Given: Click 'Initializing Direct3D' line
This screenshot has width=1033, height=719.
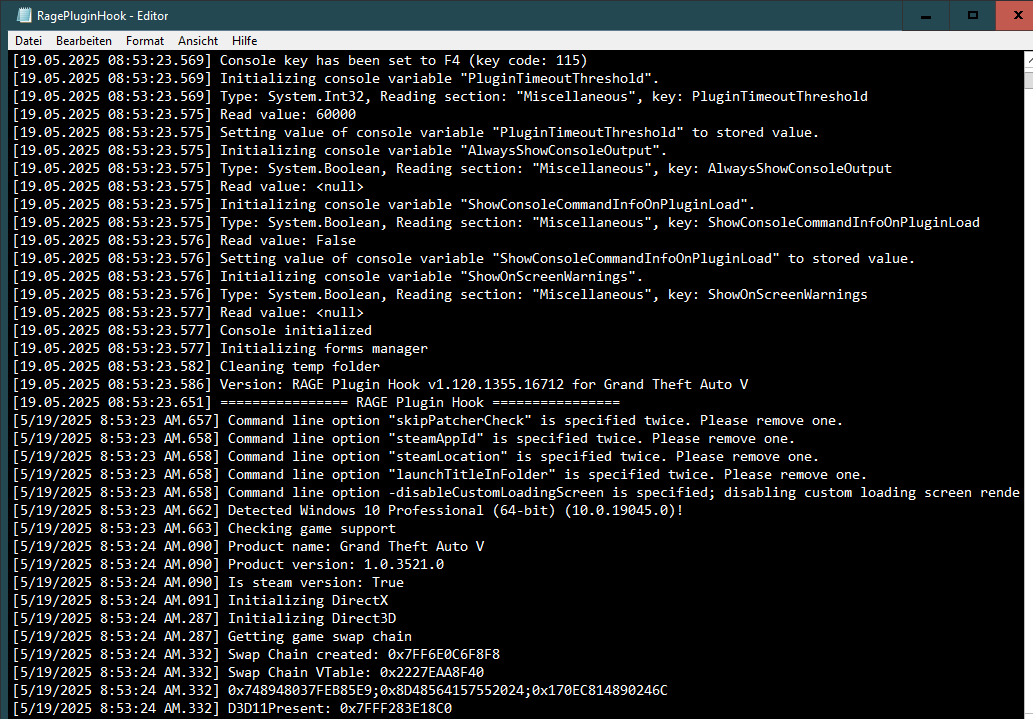Looking at the screenshot, I should pyautogui.click(x=204, y=619).
